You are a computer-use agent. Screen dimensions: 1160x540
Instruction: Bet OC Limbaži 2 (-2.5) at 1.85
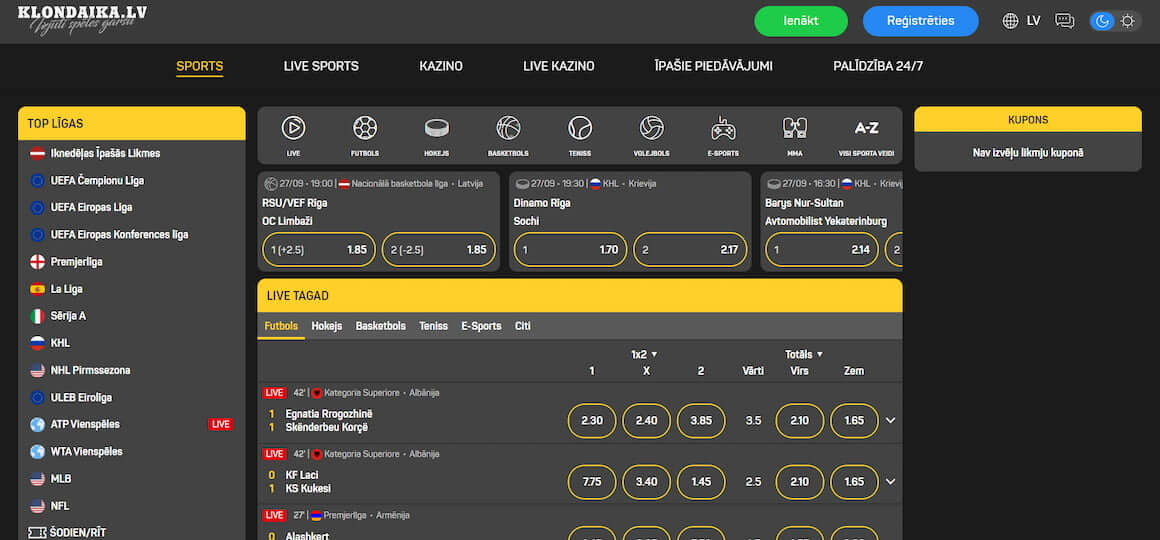439,250
